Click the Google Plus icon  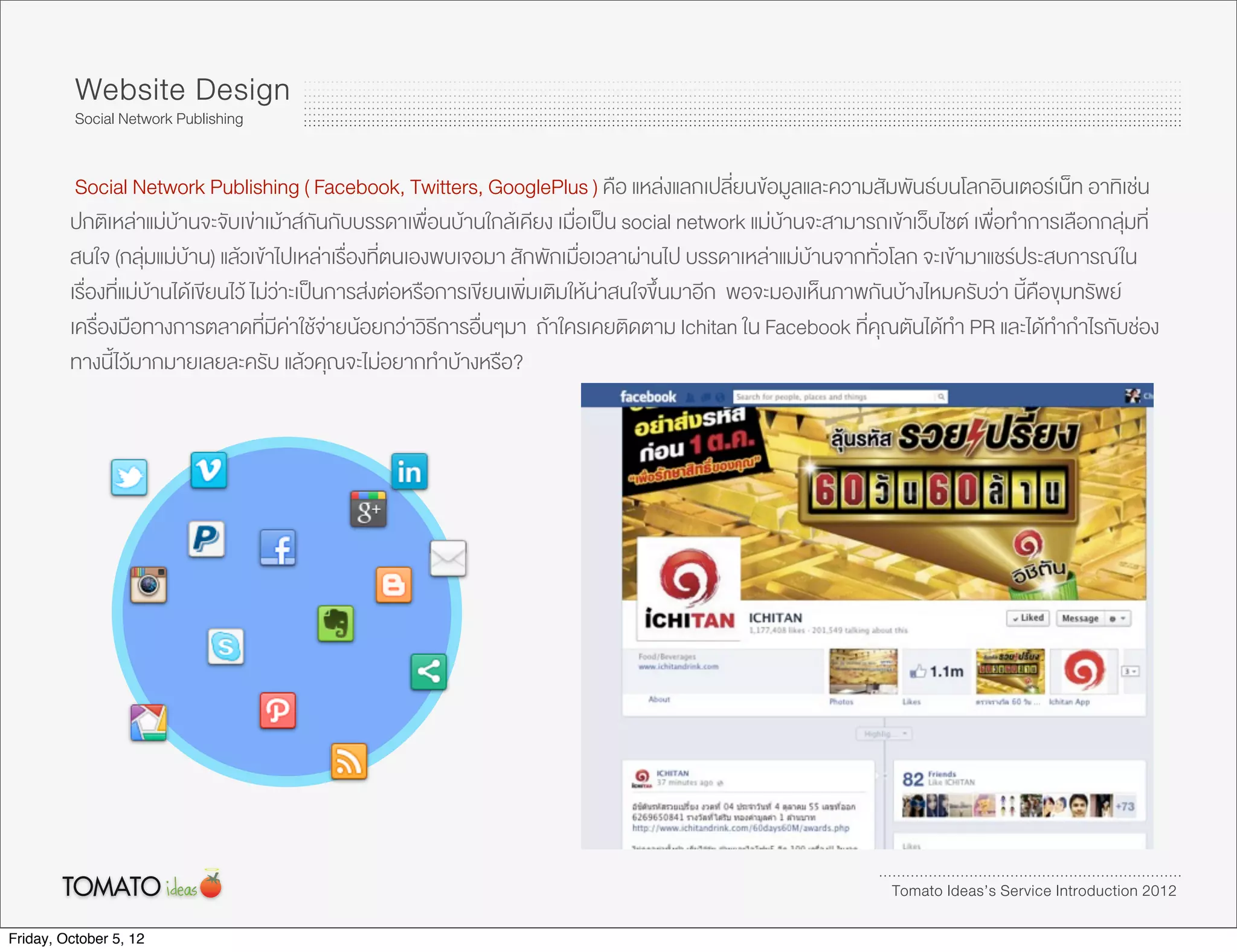(x=368, y=509)
